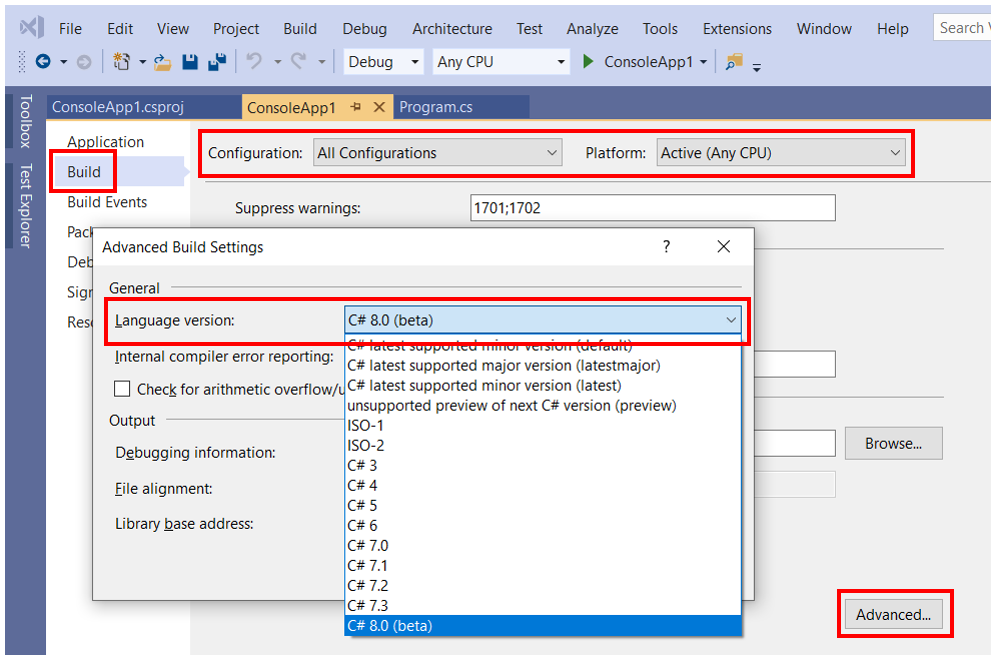Open the Debug solution configuration dropdown

point(383,62)
